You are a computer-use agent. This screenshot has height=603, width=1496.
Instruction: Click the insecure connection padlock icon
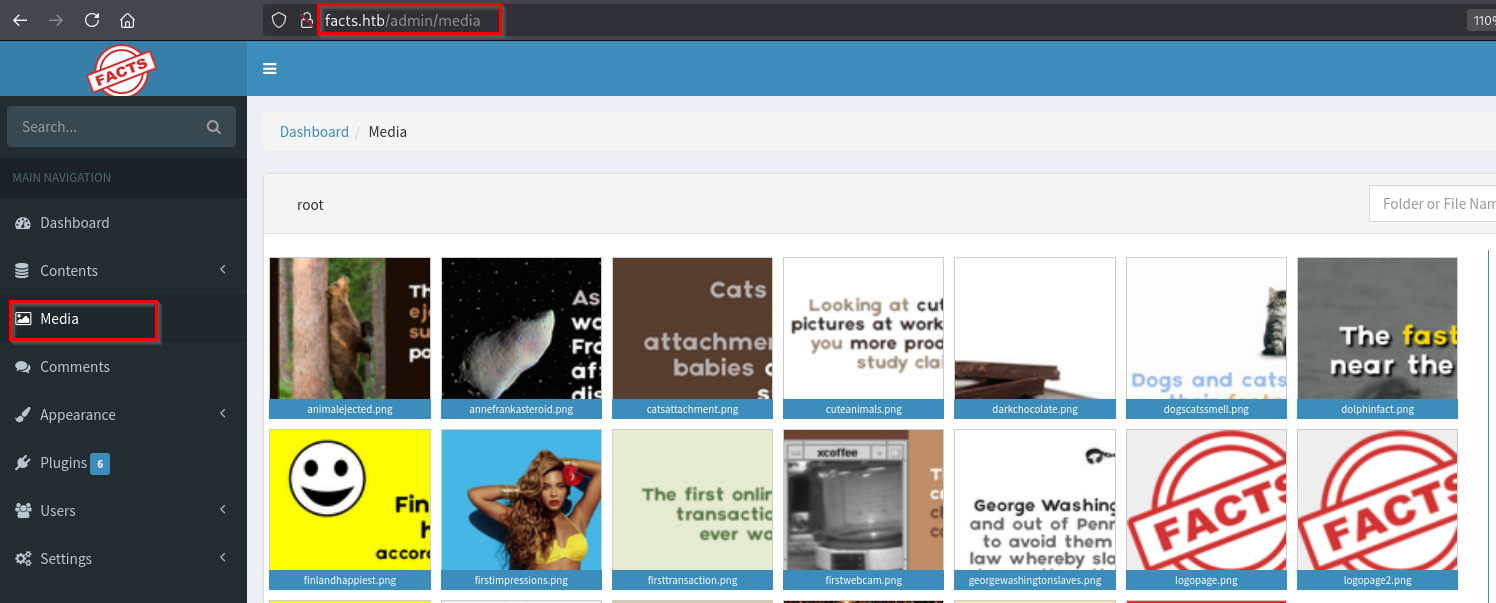(308, 20)
